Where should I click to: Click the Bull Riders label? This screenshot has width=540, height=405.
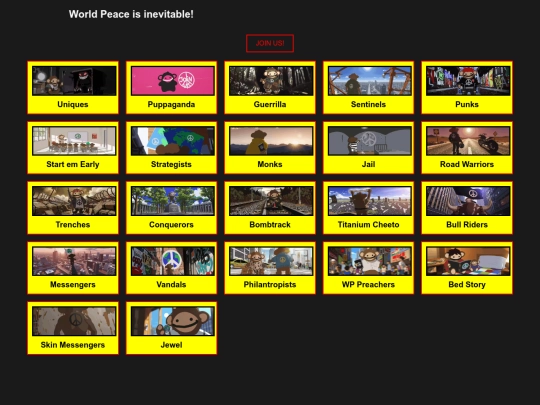467,225
